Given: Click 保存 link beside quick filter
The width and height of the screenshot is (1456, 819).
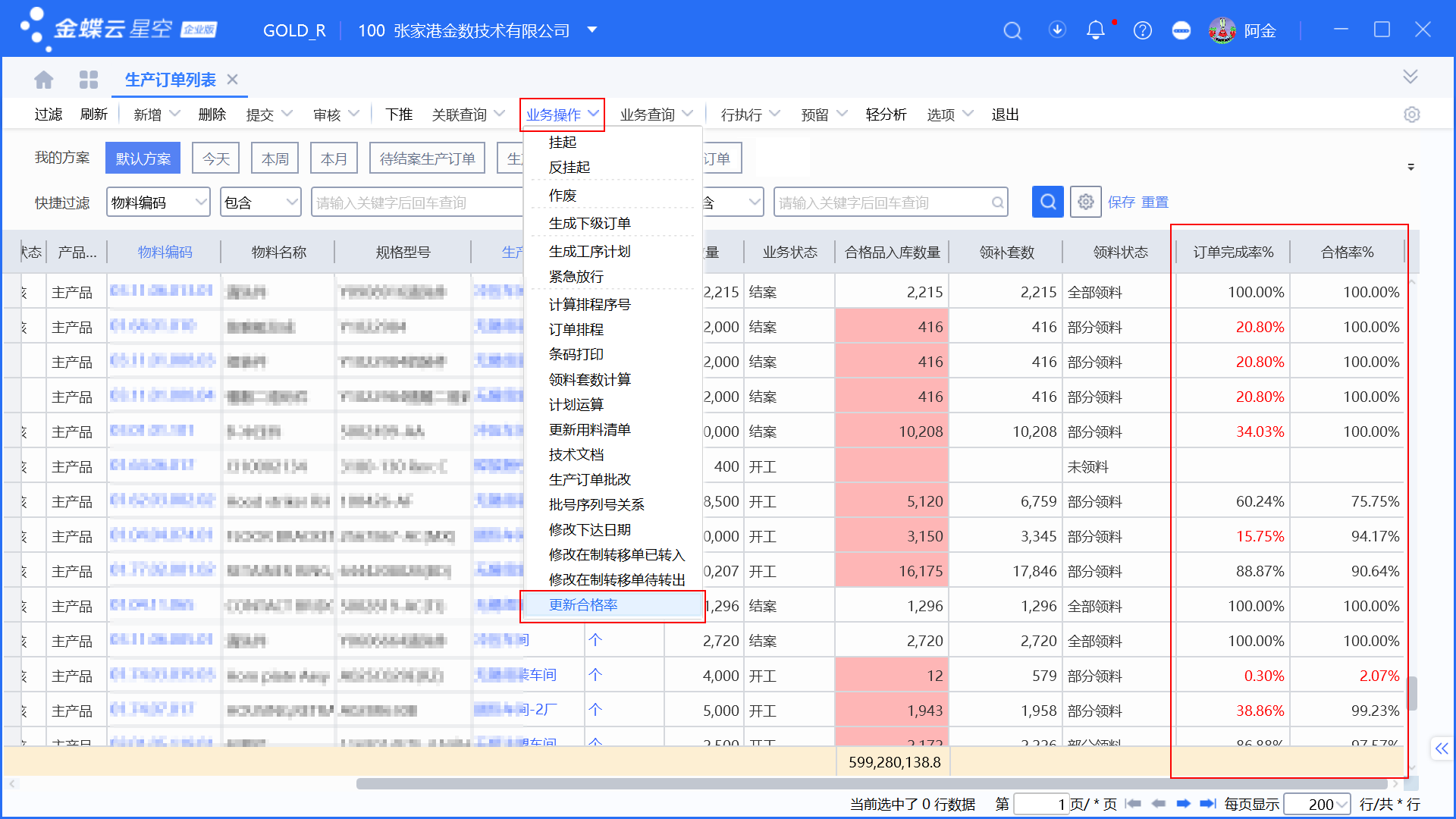Looking at the screenshot, I should pyautogui.click(x=1122, y=202).
